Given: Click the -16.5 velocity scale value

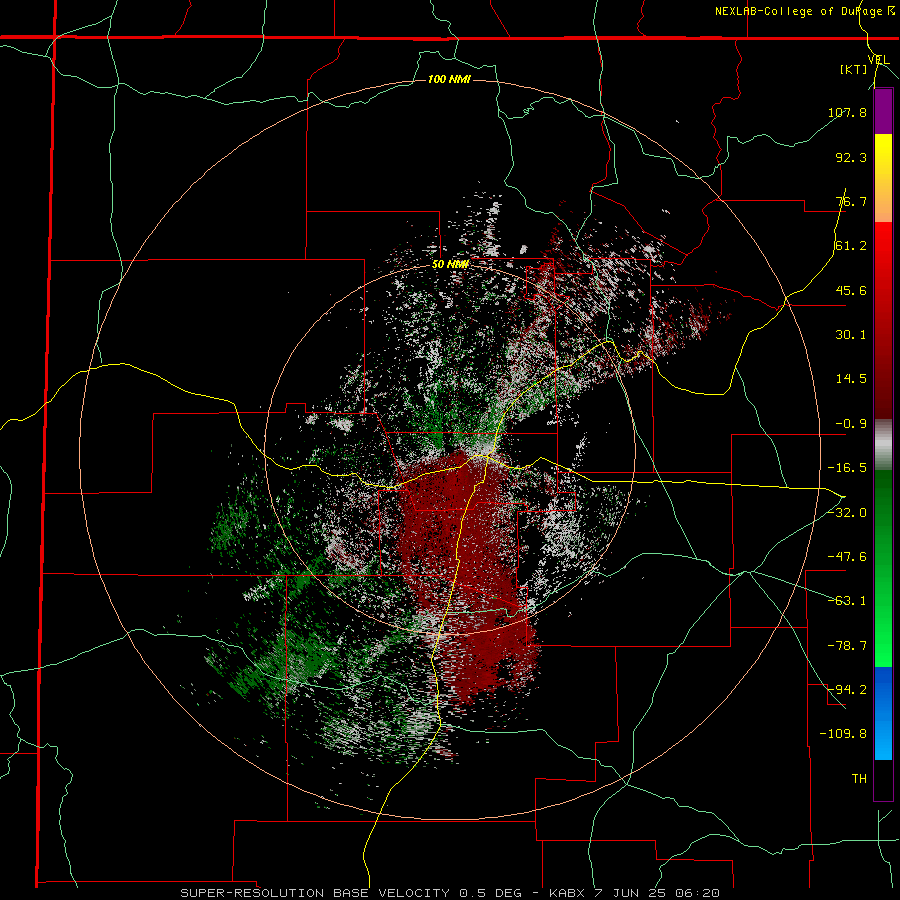Looking at the screenshot, I should tap(847, 468).
